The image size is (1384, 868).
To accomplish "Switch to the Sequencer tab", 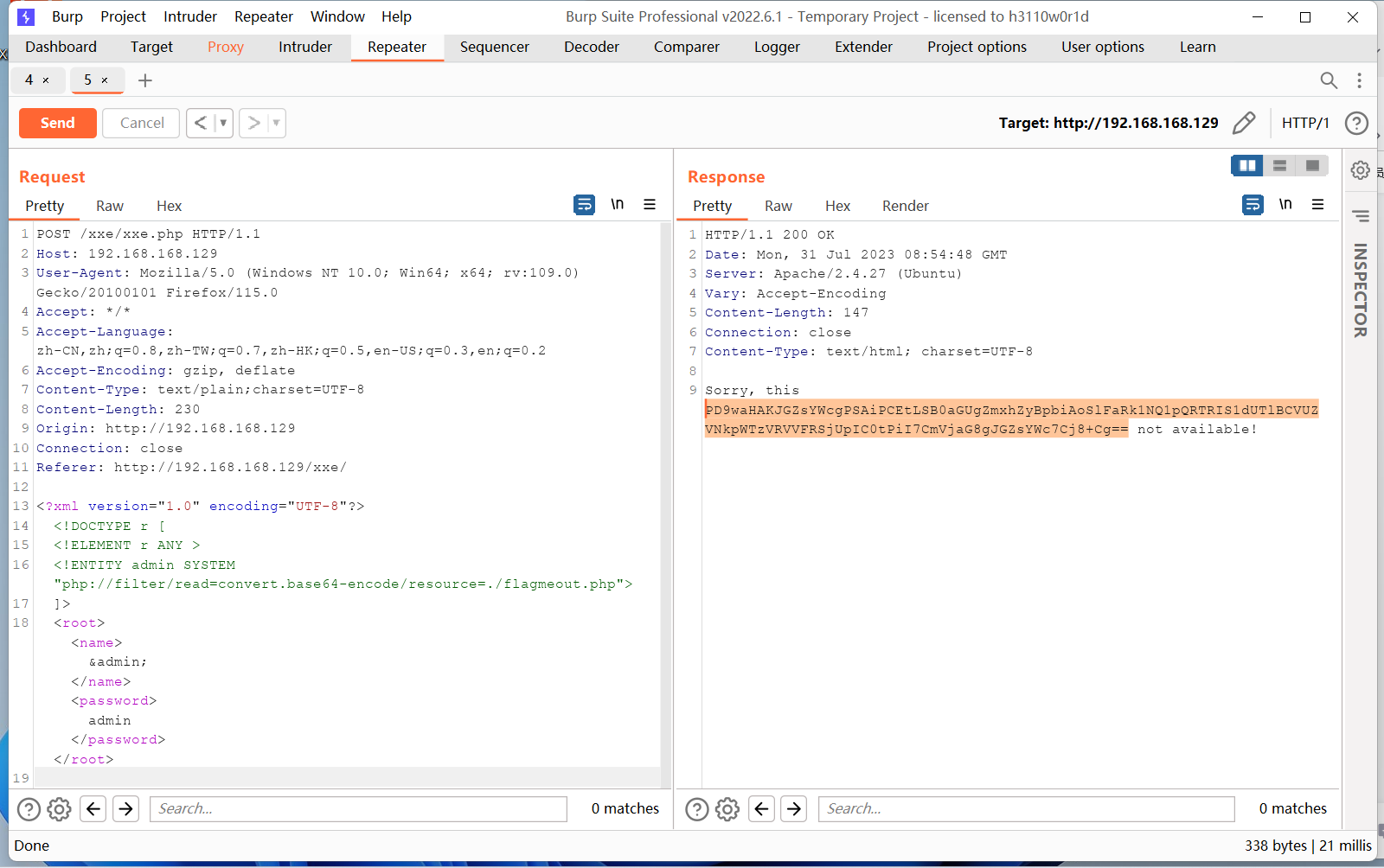I will click(x=495, y=47).
